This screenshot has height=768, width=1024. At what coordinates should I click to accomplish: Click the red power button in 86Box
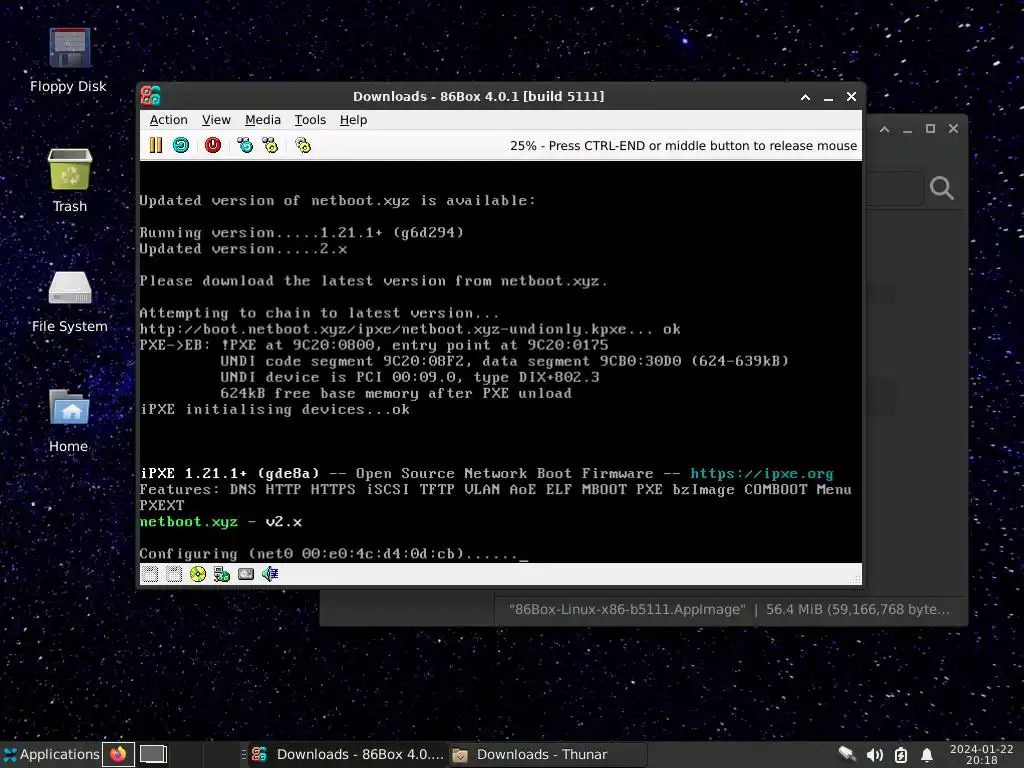click(213, 145)
